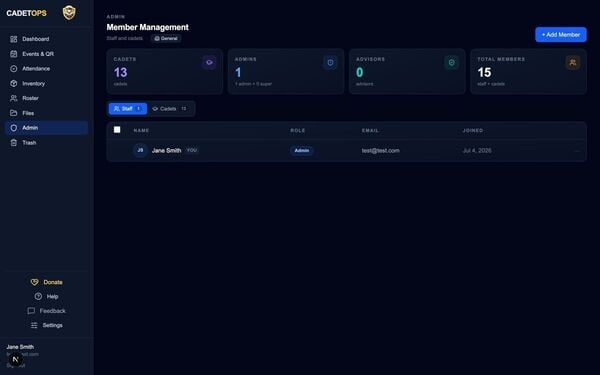Open Files in the sidebar
The image size is (600, 375).
(x=46, y=113)
